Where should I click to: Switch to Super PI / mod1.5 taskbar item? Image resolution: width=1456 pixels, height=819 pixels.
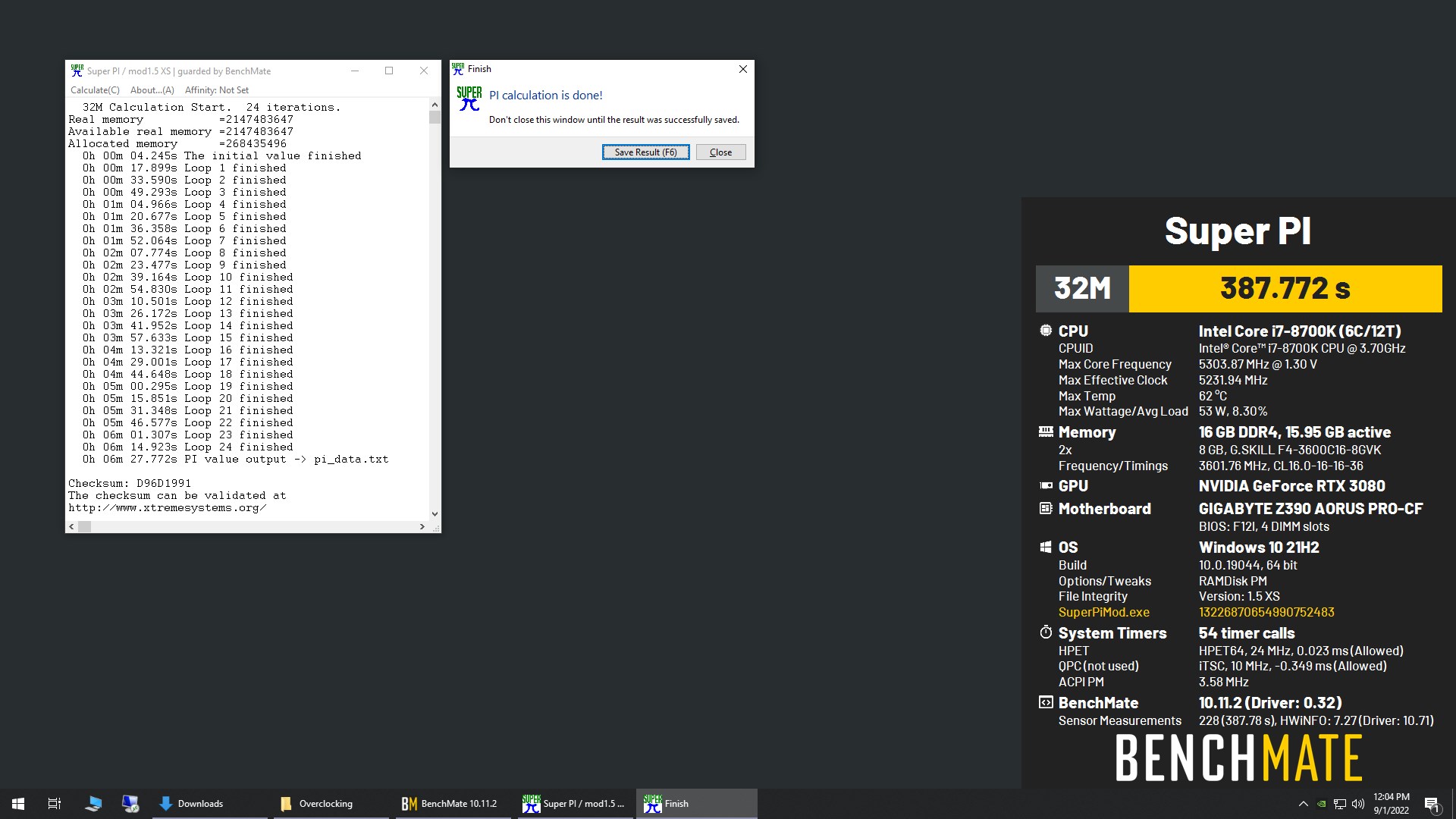[575, 804]
